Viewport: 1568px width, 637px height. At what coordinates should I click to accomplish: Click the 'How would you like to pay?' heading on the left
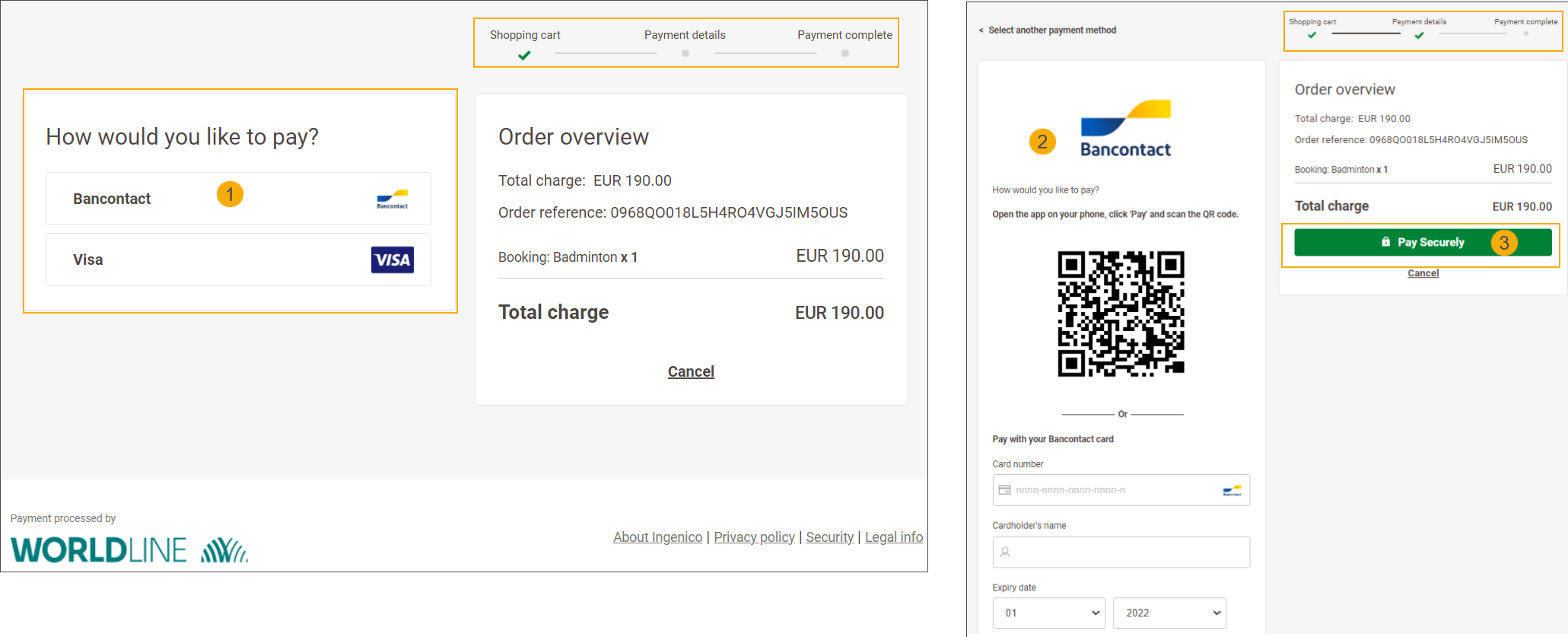point(182,137)
